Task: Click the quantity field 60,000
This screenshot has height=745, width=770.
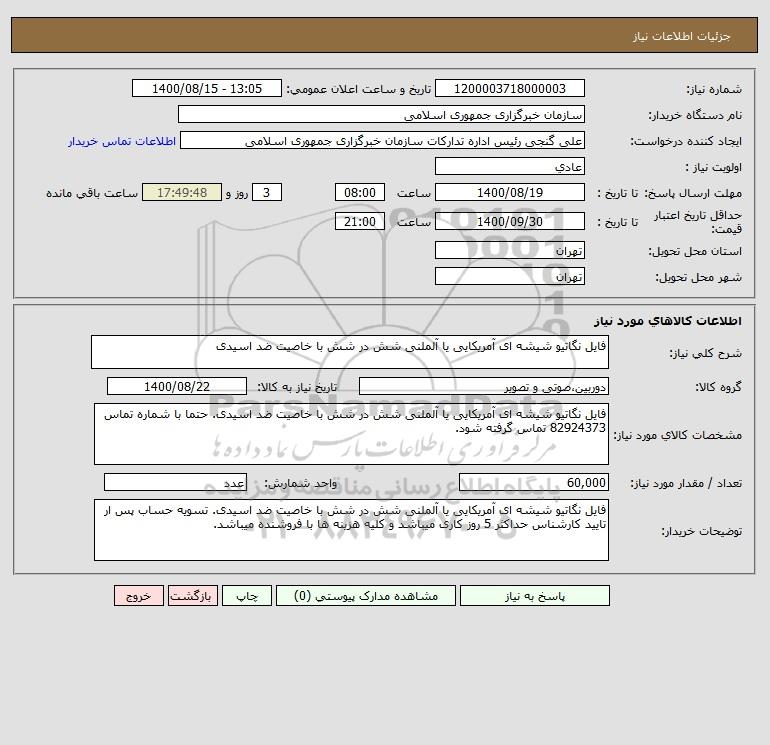Action: point(534,482)
